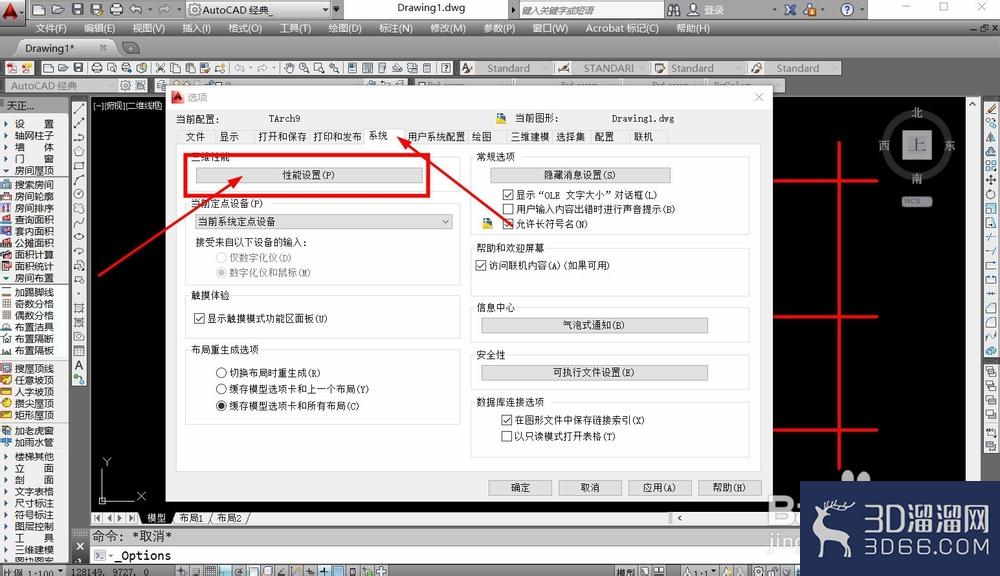Click the keyword search input field
The width and height of the screenshot is (1000, 576).
coord(591,10)
